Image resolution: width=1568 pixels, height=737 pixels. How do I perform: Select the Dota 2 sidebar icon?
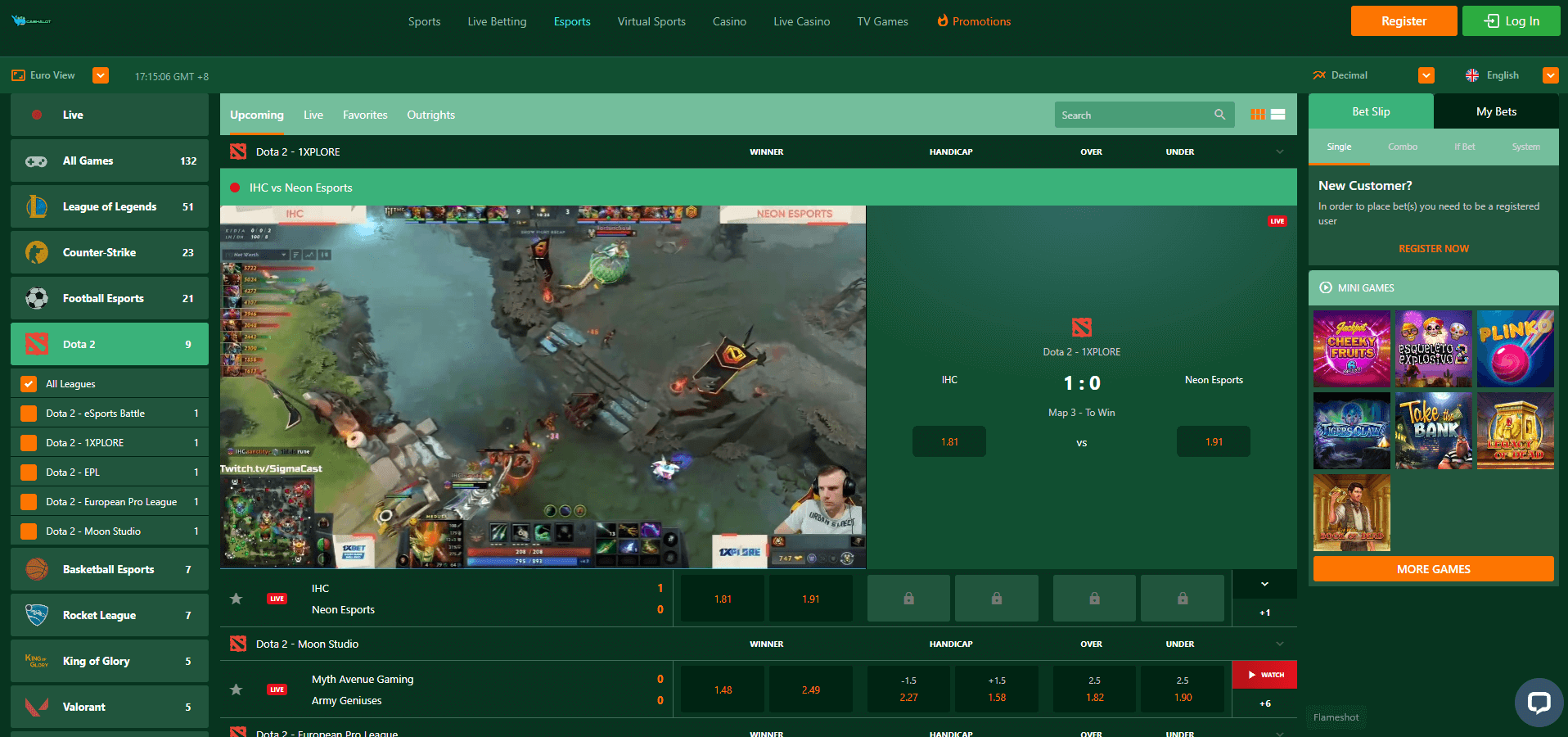pos(37,344)
